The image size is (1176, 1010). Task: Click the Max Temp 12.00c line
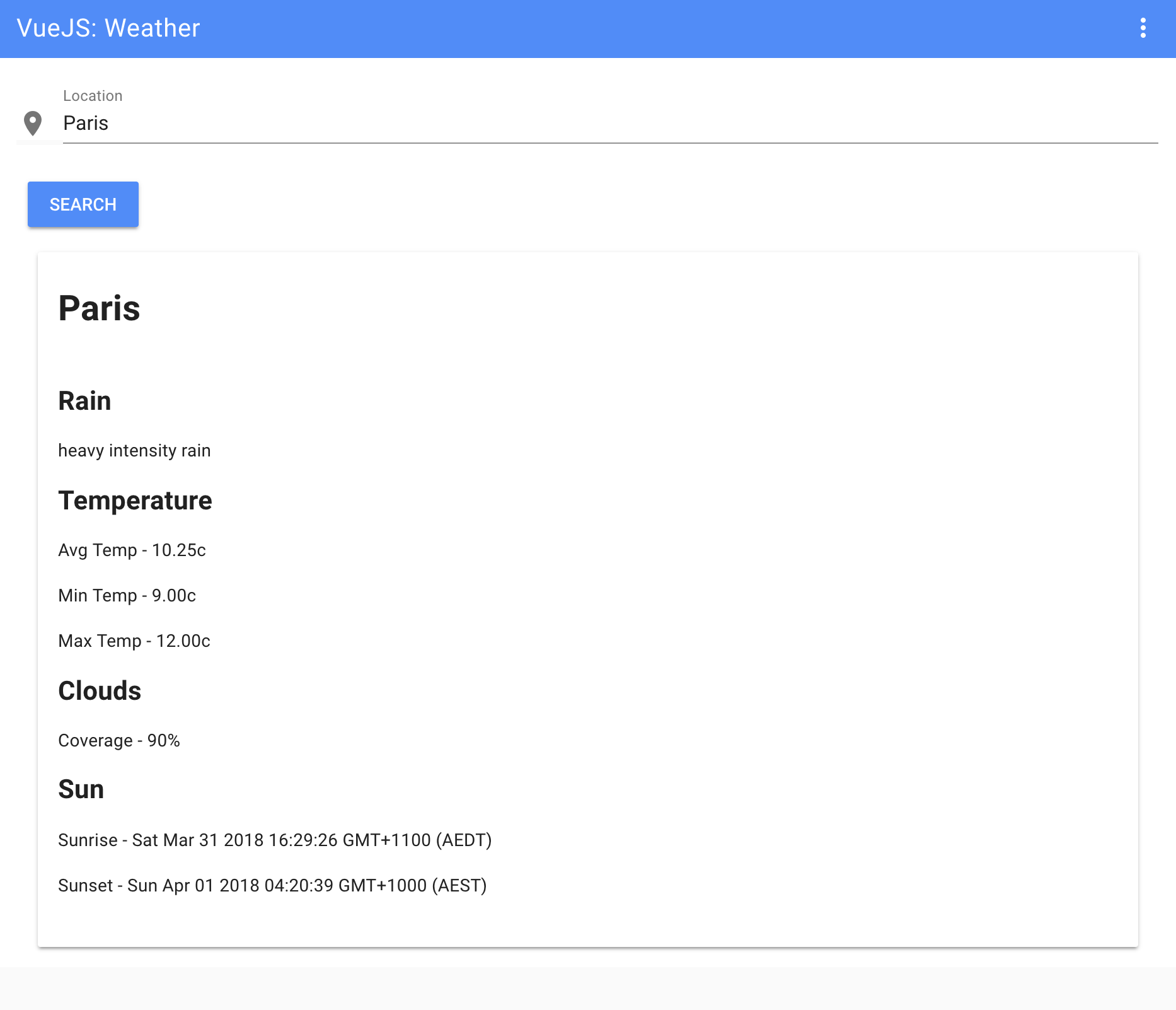134,641
